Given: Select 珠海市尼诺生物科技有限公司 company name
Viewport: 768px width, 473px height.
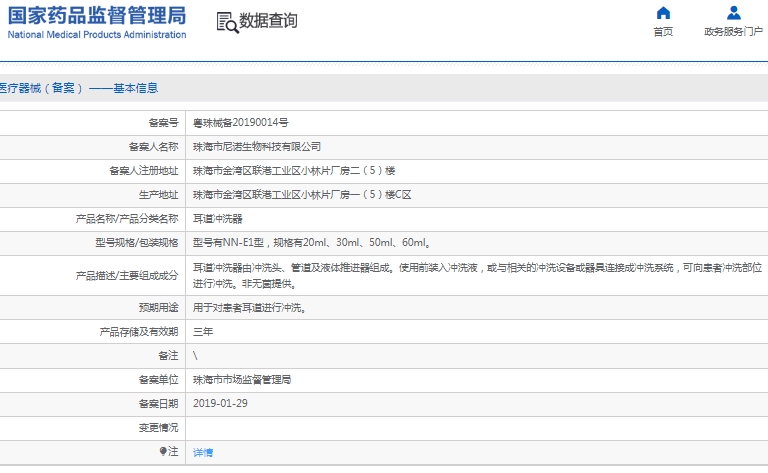Looking at the screenshot, I should (257, 146).
